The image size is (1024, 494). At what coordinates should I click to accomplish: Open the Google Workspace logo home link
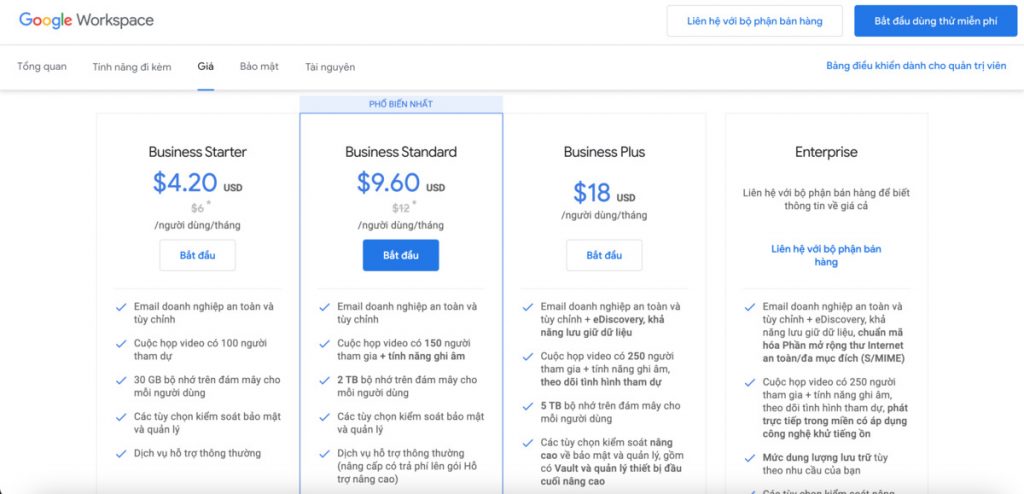[x=86, y=21]
